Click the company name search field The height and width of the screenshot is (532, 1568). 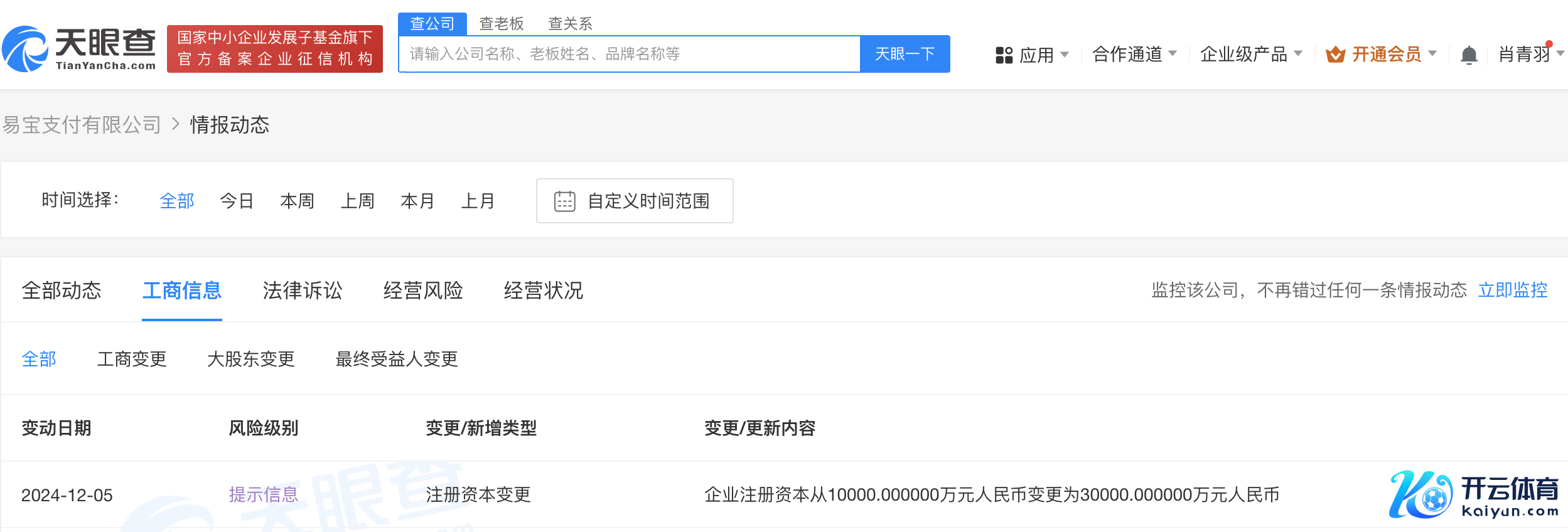click(x=629, y=54)
